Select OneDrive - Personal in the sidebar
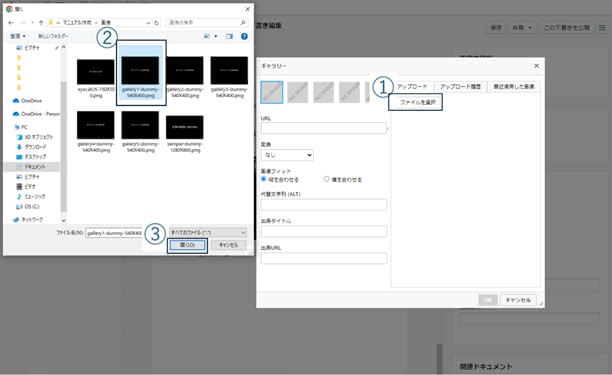Screen dimensions: 612x375 point(36,114)
